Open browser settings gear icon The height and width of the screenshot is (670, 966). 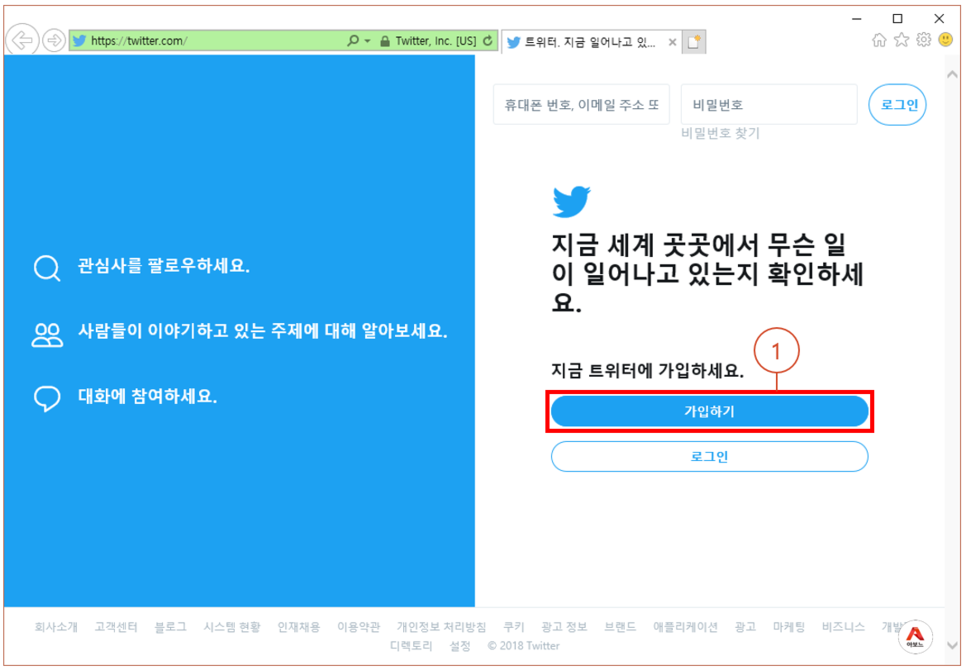point(923,40)
